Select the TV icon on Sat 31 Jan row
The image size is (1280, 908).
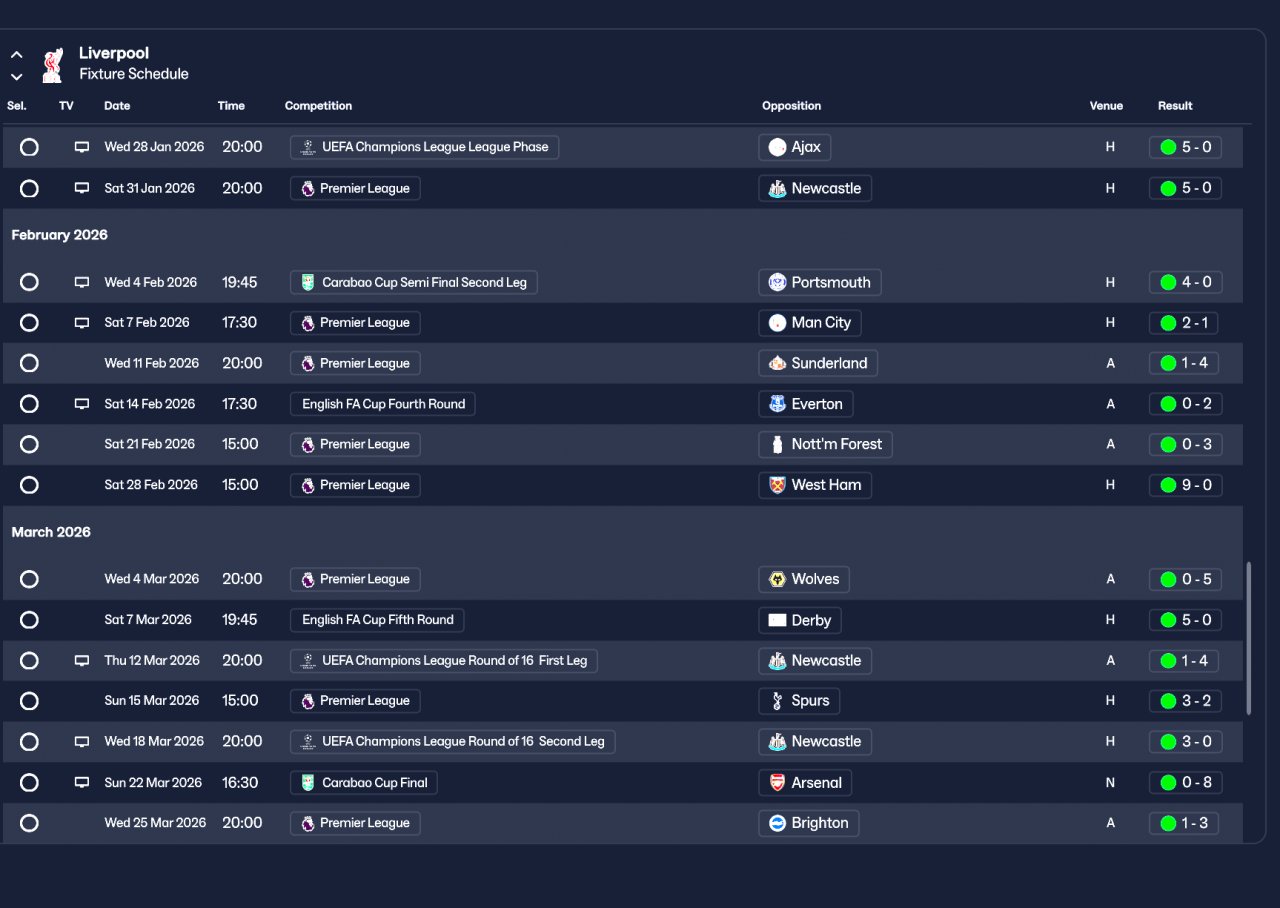[x=82, y=188]
